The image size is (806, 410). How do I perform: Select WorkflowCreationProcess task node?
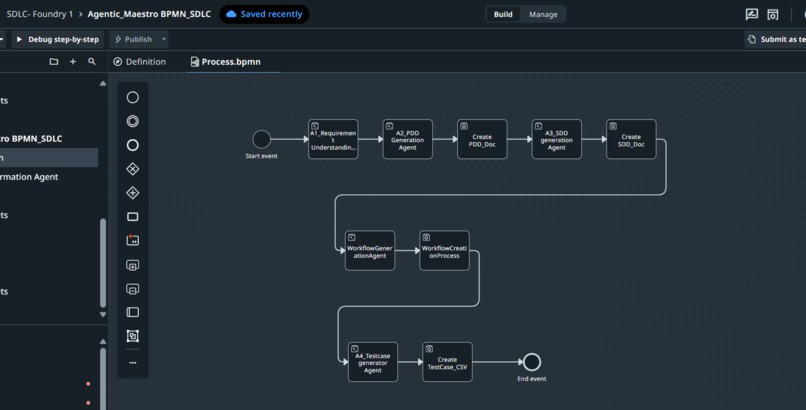tap(445, 251)
